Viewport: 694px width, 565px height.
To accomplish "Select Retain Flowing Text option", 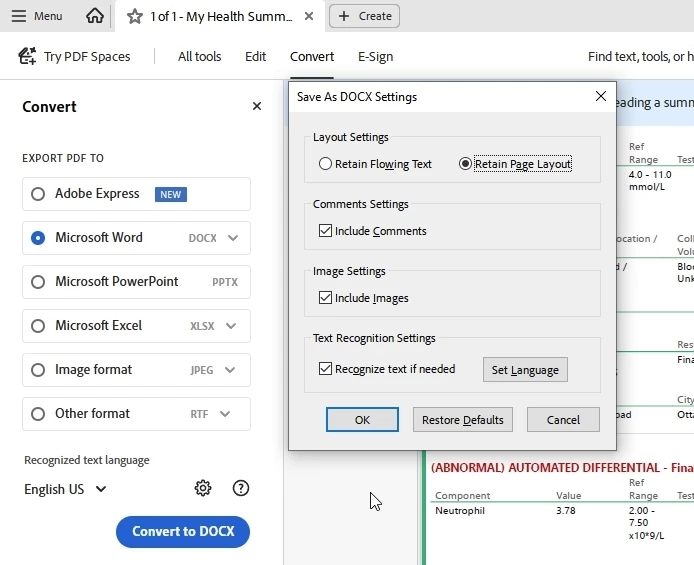I will [x=325, y=164].
